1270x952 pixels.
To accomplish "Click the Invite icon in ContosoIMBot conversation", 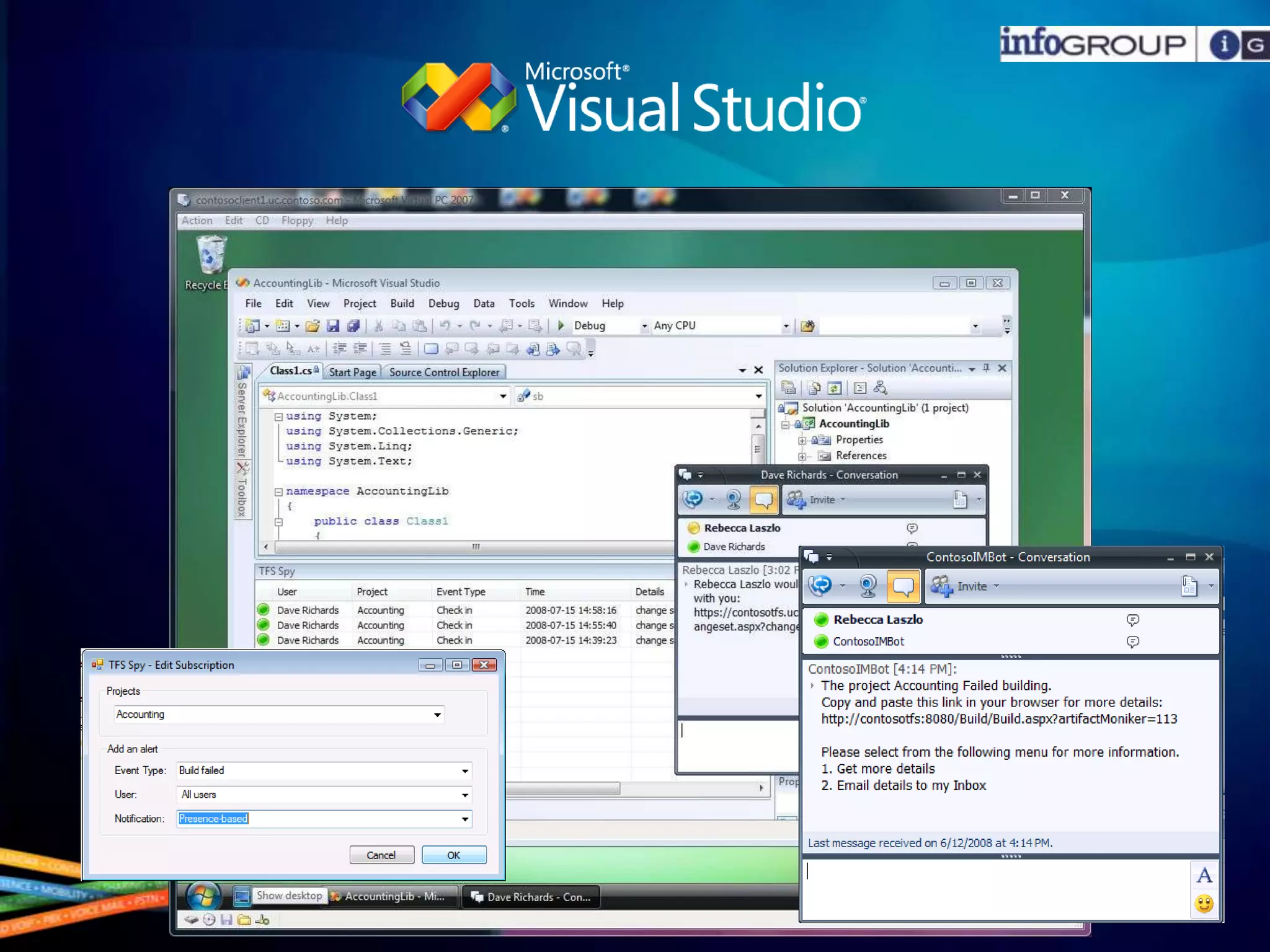I will (x=941, y=586).
